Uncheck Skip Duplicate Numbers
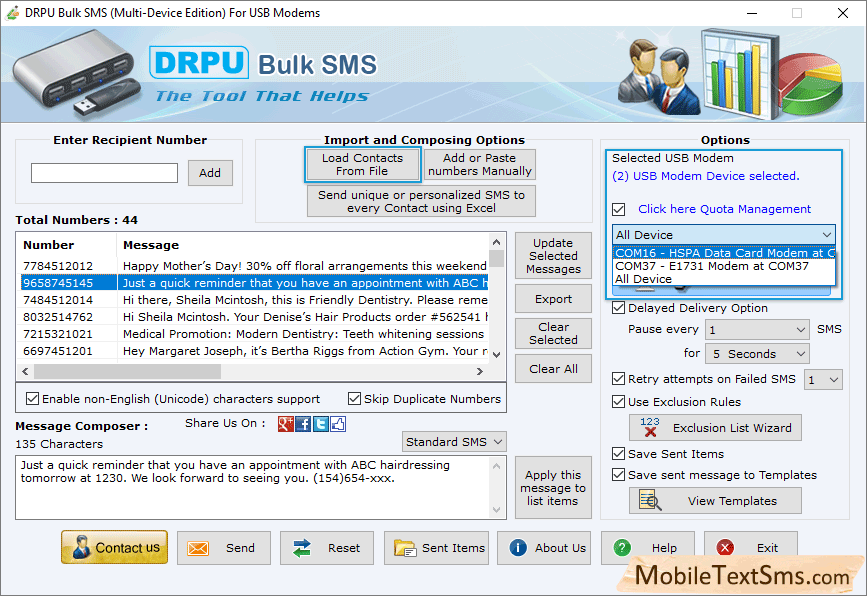867x596 pixels. pos(354,399)
